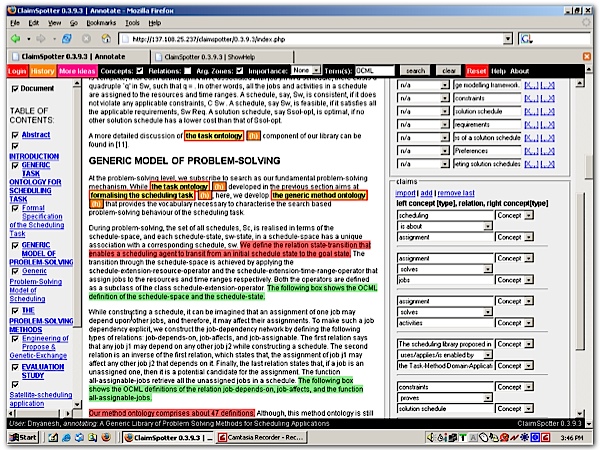The width and height of the screenshot is (600, 450).
Task: Open the Importance dropdown
Action: [306, 70]
